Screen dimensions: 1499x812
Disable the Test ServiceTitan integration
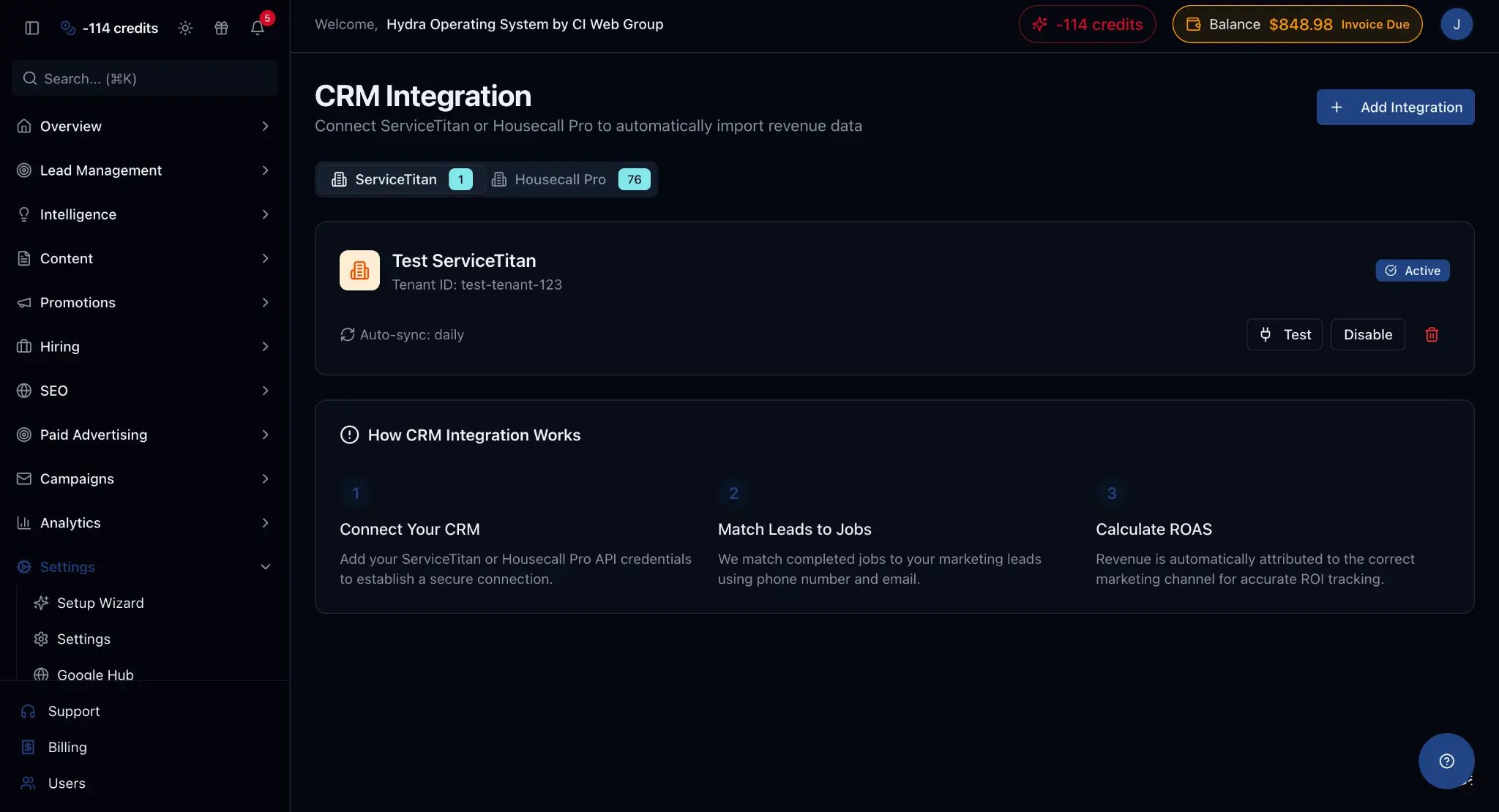click(x=1367, y=334)
